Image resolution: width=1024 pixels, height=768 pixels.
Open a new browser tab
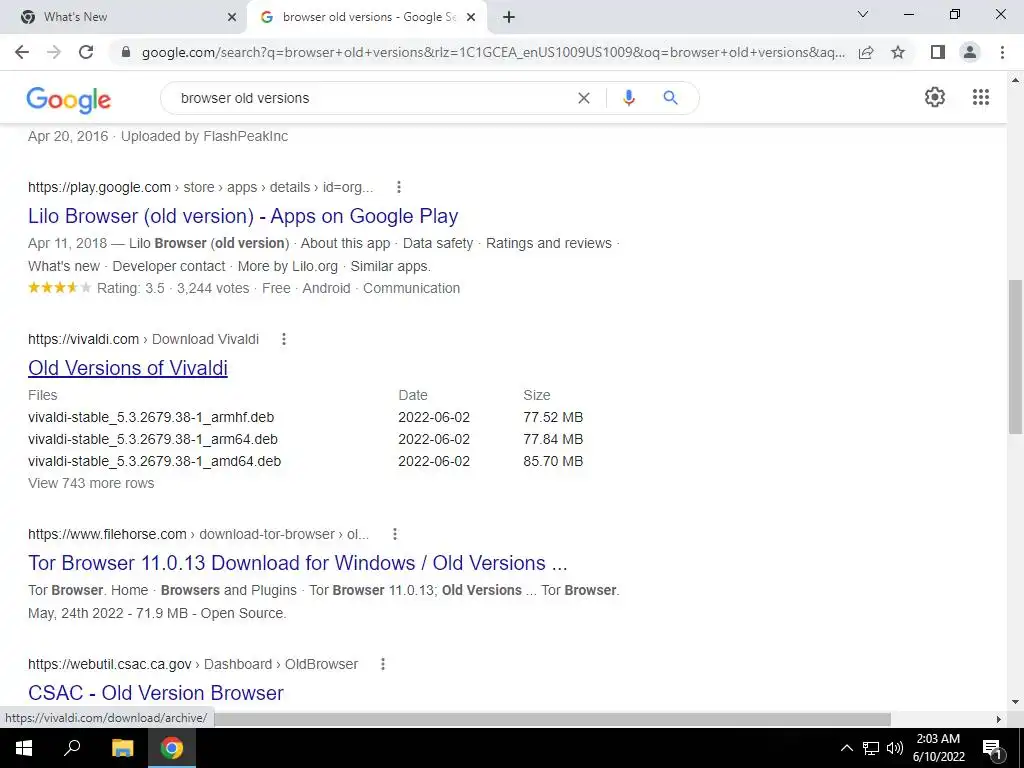pyautogui.click(x=509, y=17)
